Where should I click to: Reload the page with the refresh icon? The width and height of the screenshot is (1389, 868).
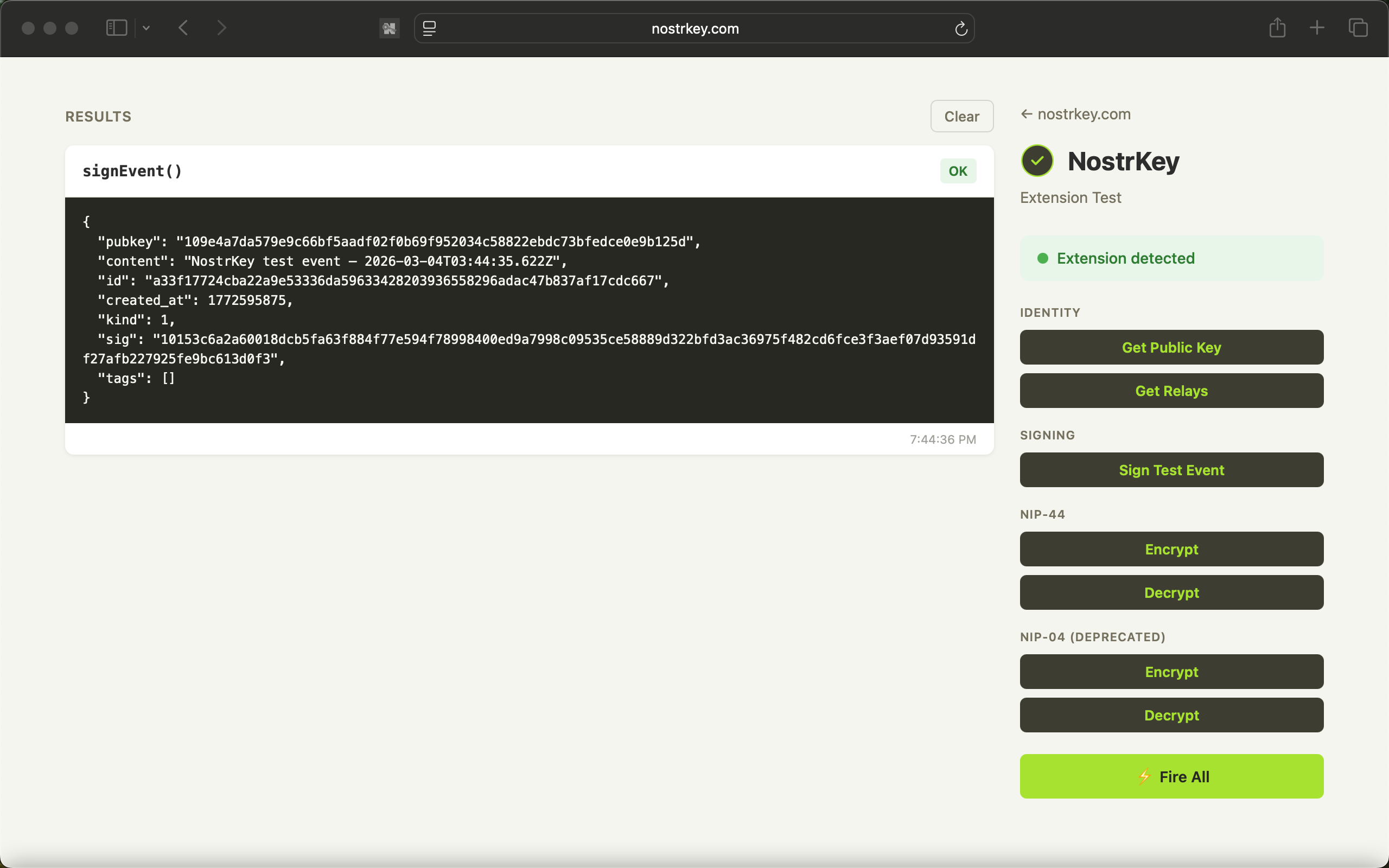[x=961, y=28]
